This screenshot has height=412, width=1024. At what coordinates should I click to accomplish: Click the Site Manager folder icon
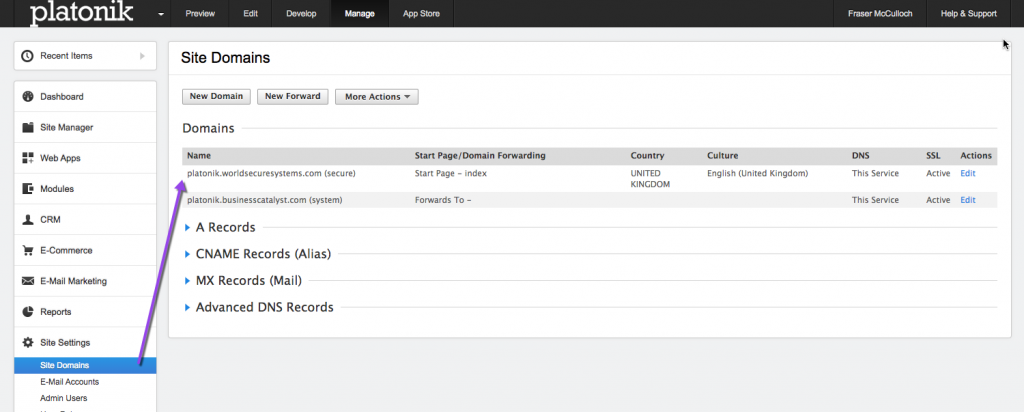[x=28, y=128]
